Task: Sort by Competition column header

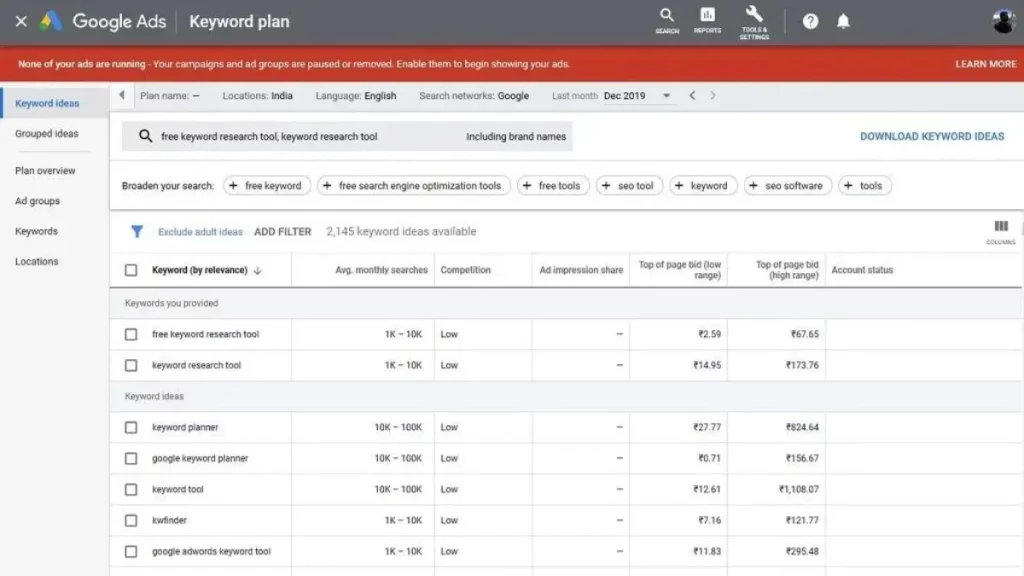Action: click(x=465, y=270)
